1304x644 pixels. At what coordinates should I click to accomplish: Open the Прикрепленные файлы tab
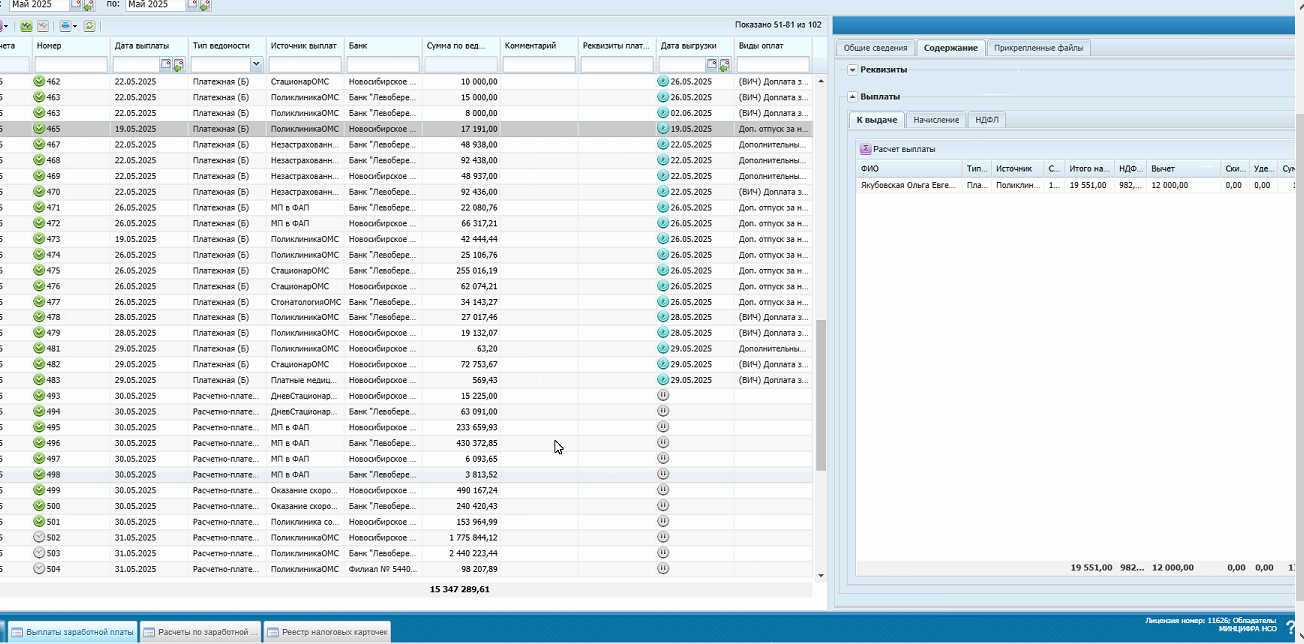[1037, 48]
